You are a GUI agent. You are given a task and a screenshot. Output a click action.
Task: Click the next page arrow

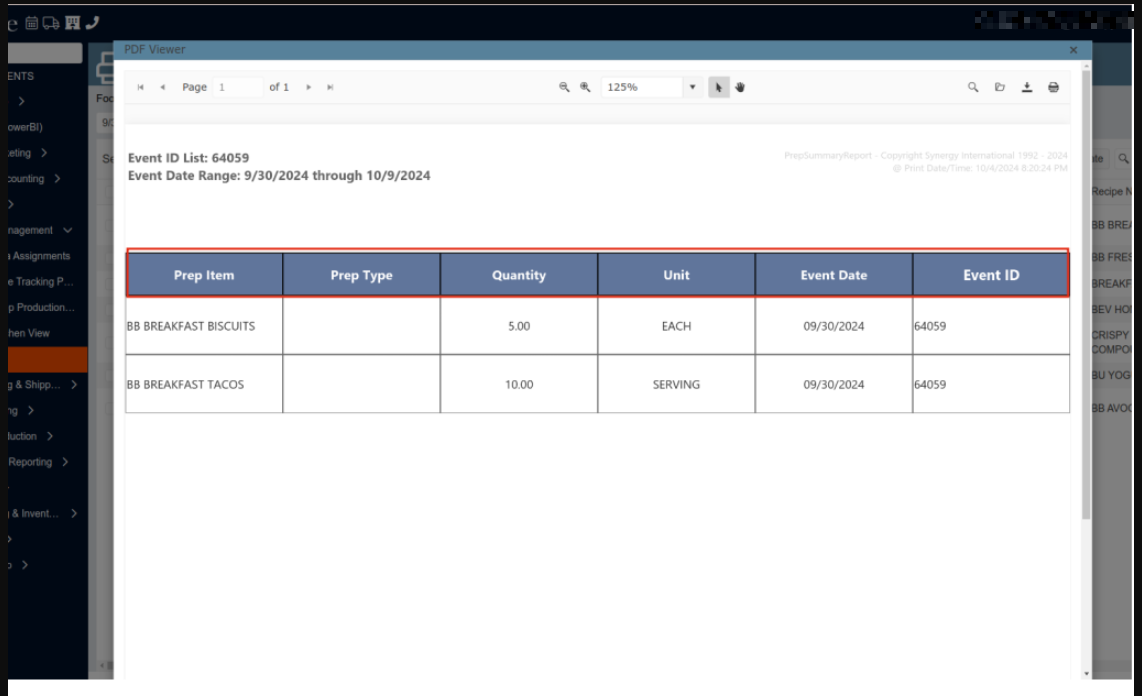point(309,87)
